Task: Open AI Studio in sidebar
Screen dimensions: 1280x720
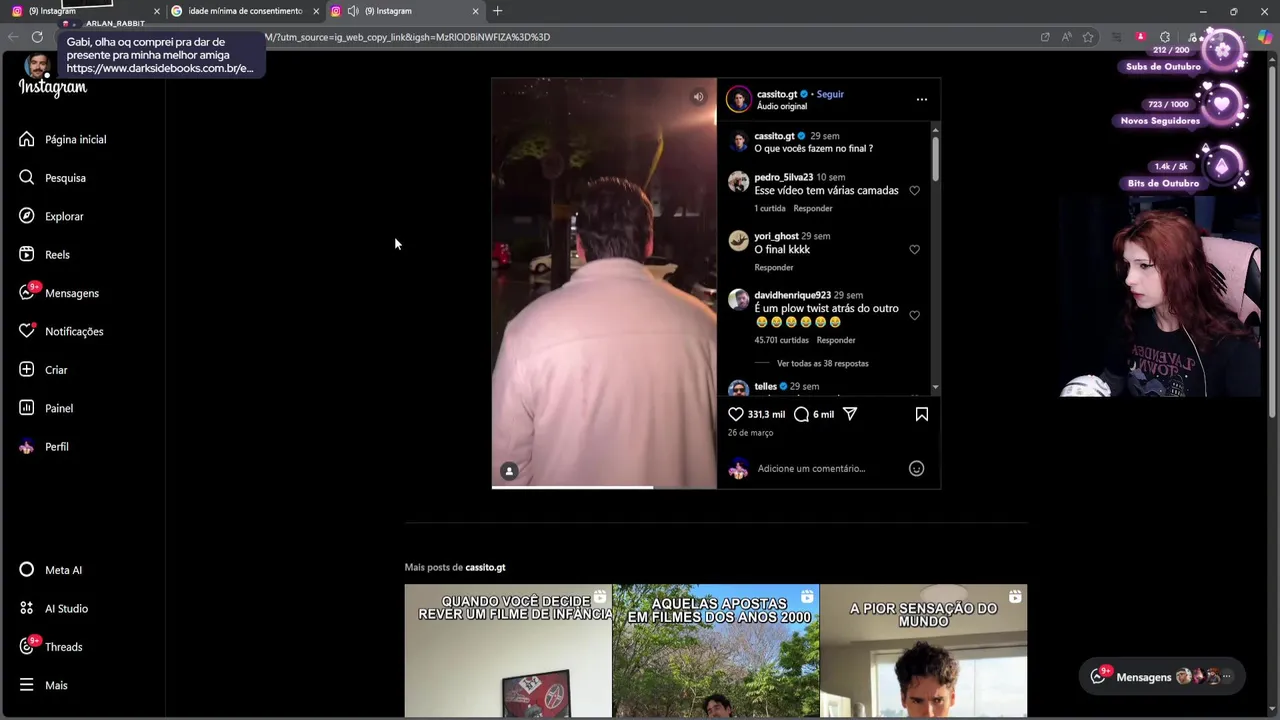Action: (54, 609)
